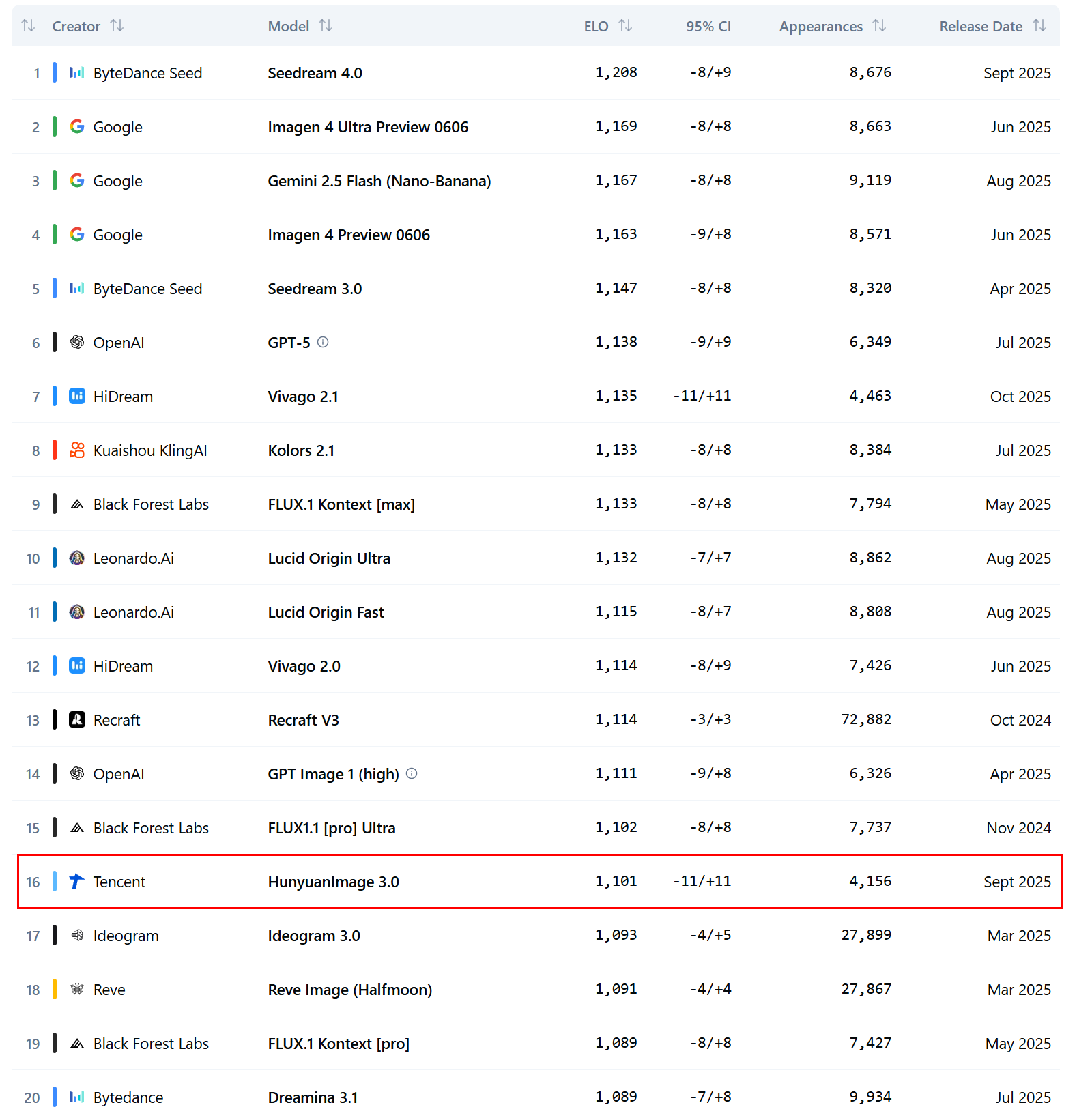Select the Vivago 2.0 model name

coord(304,666)
